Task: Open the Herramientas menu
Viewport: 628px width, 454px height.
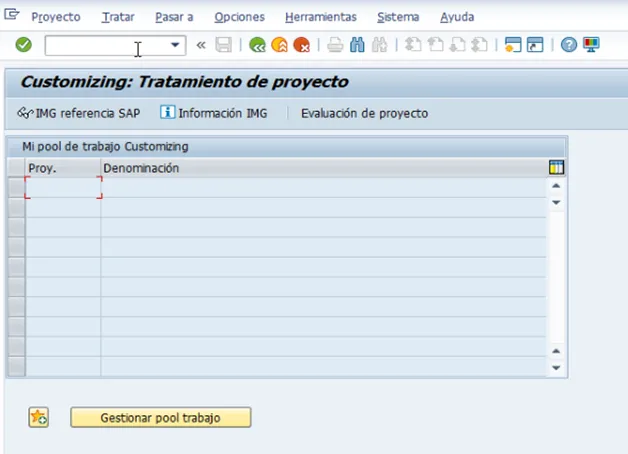Action: click(x=321, y=17)
